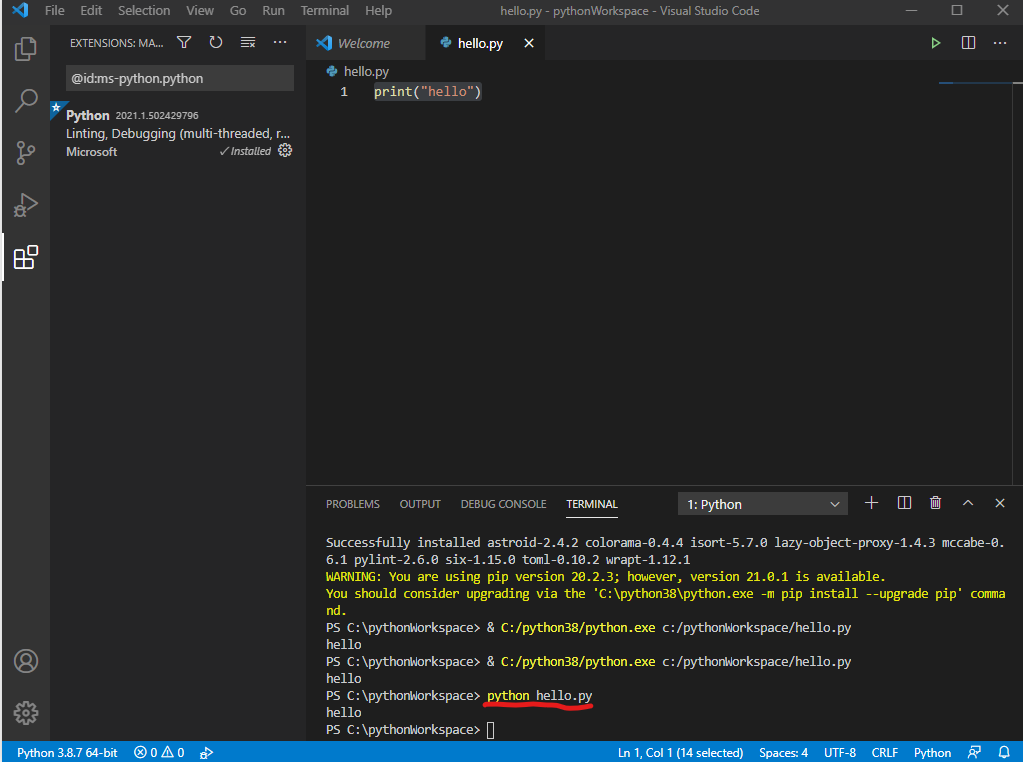Open the Edit menu
This screenshot has height=762, width=1023.
91,10
